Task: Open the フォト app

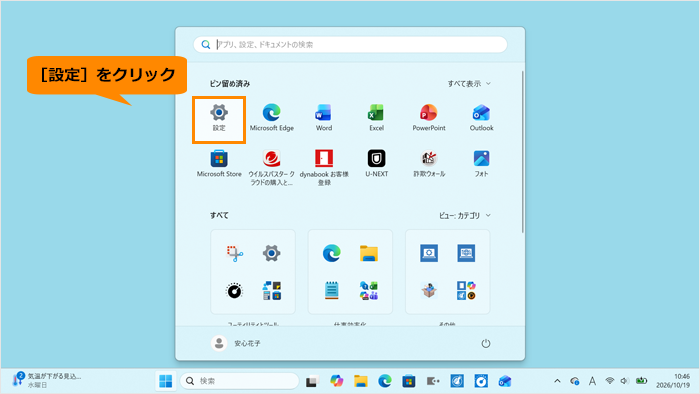Action: (x=481, y=164)
